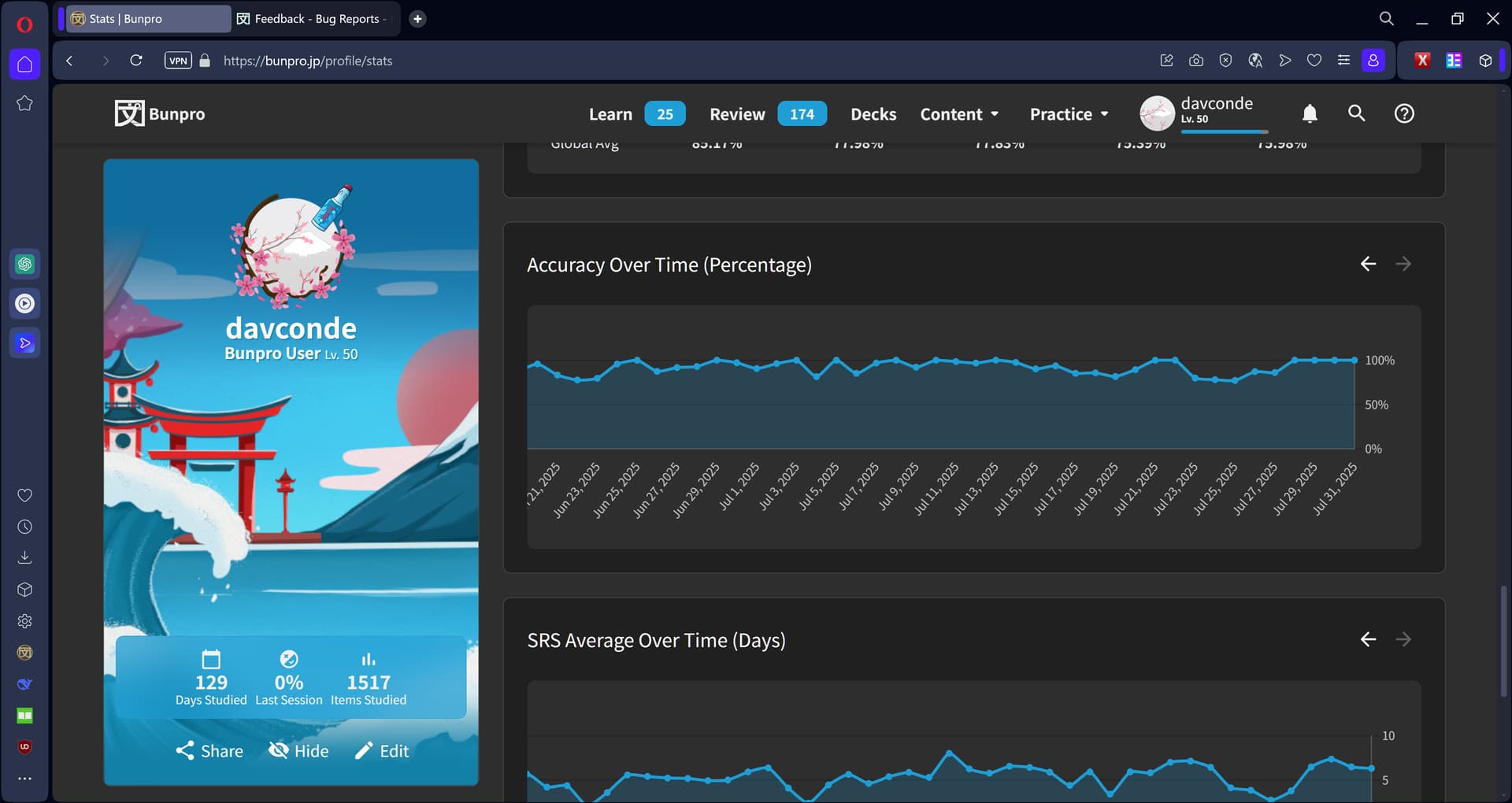Click the level progress bar under username
The image size is (1512, 803).
pyautogui.click(x=1225, y=131)
